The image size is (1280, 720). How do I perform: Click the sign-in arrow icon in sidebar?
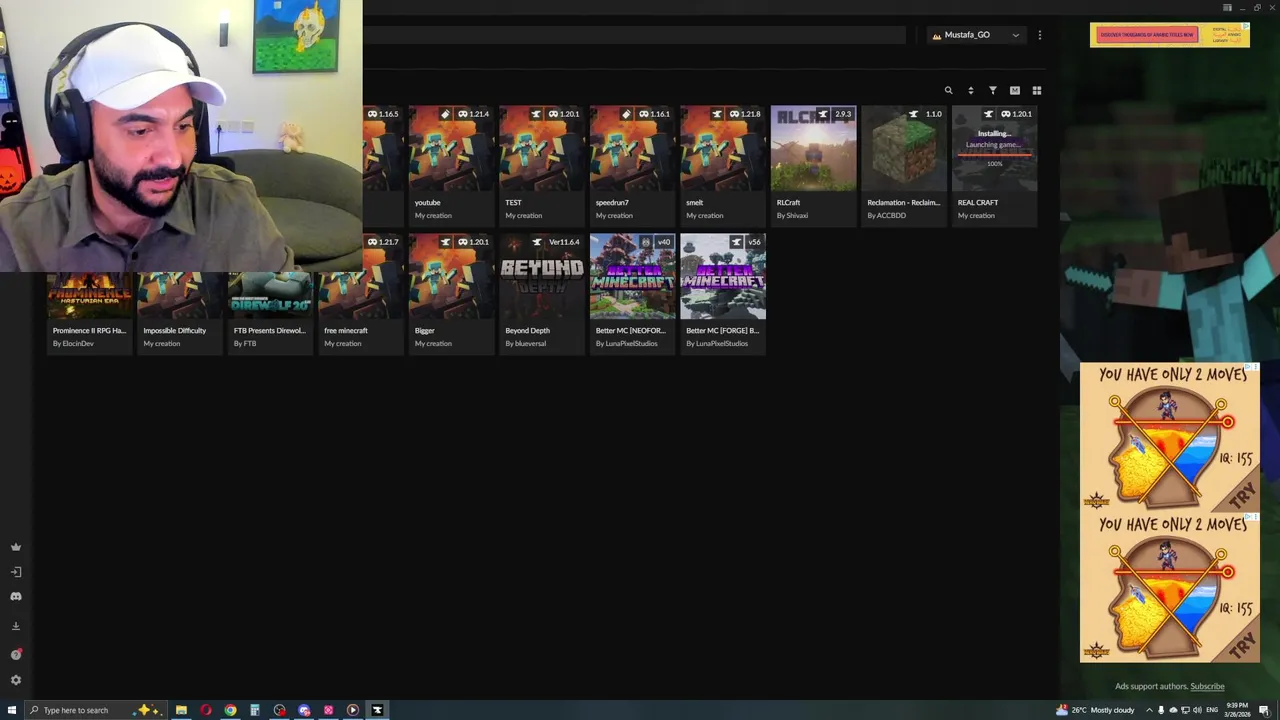click(x=16, y=572)
